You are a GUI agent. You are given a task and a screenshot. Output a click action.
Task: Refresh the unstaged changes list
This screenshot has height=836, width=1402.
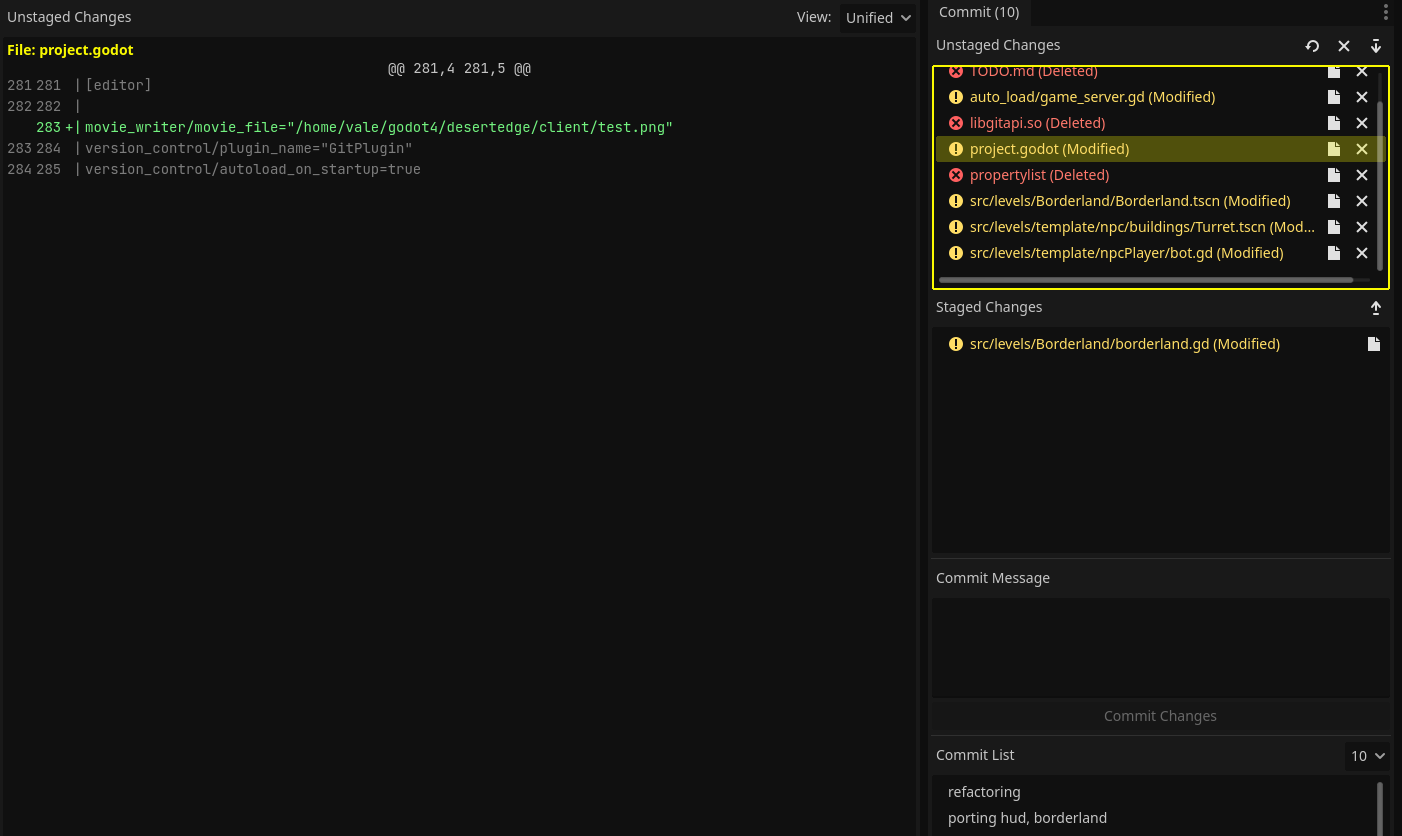(x=1312, y=46)
